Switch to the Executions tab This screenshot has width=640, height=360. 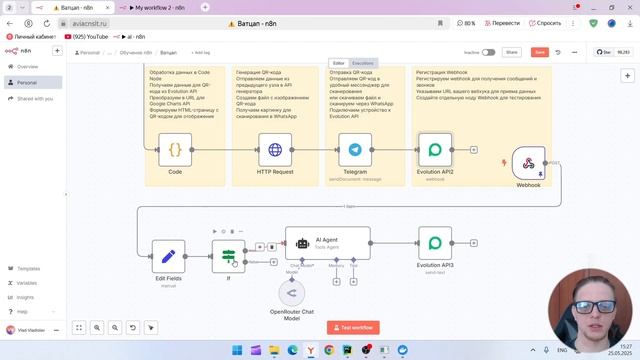[362, 63]
